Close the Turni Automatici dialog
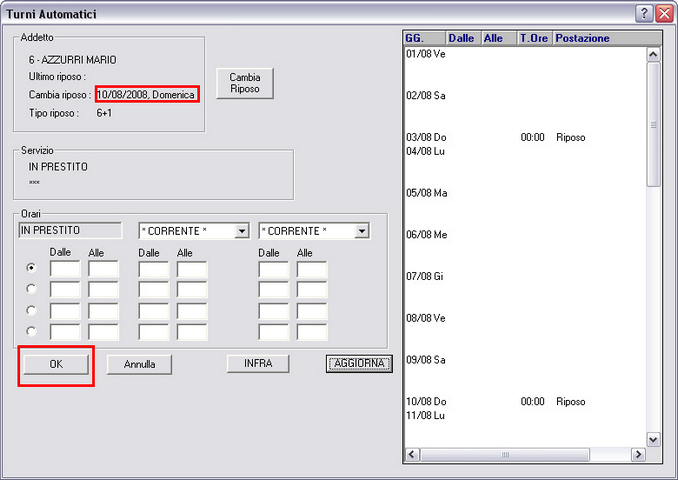Viewport: 678px width, 480px height. tap(664, 13)
